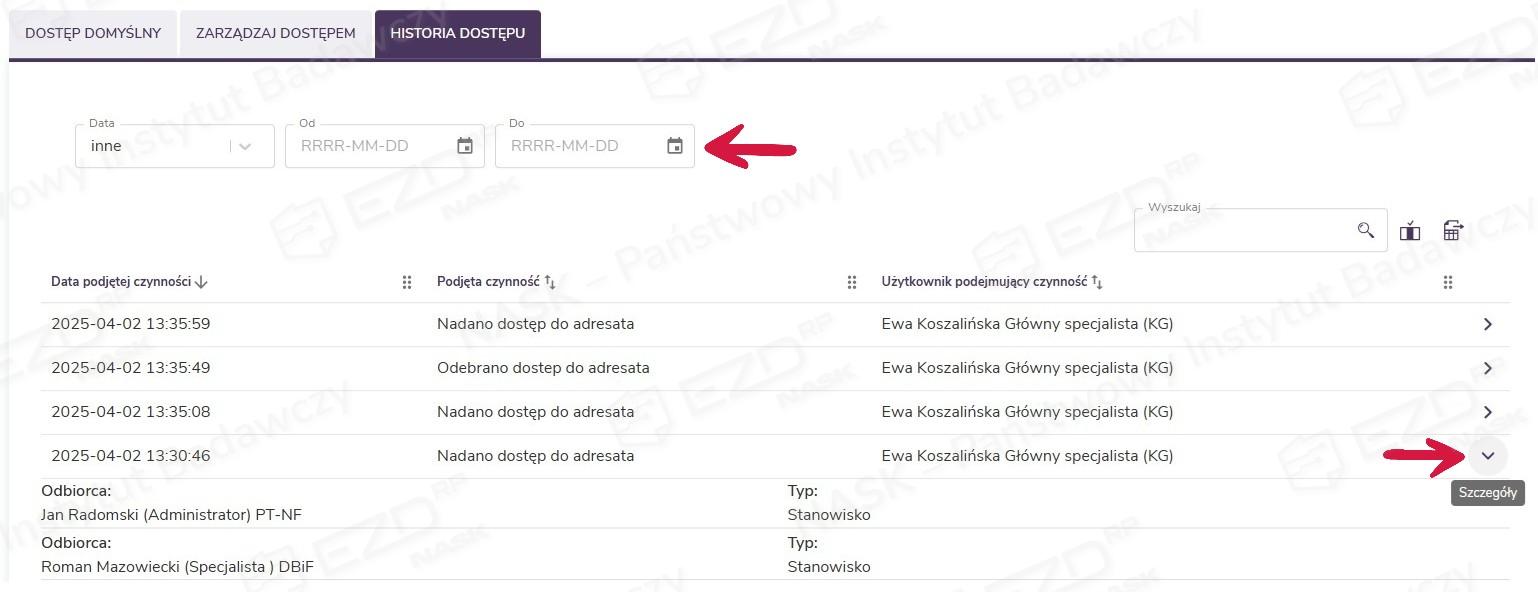The image size is (1538, 592).
Task: Open the Data dropdown showing inne
Action: [x=175, y=146]
